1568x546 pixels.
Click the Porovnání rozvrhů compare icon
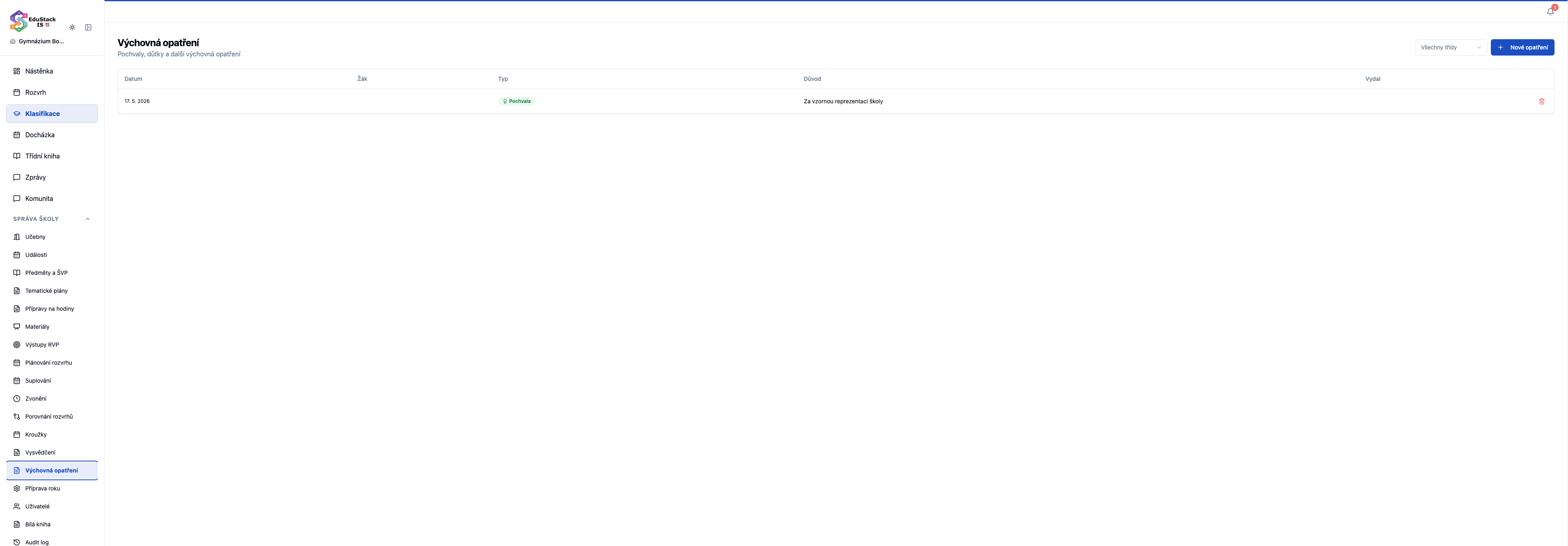click(x=17, y=417)
